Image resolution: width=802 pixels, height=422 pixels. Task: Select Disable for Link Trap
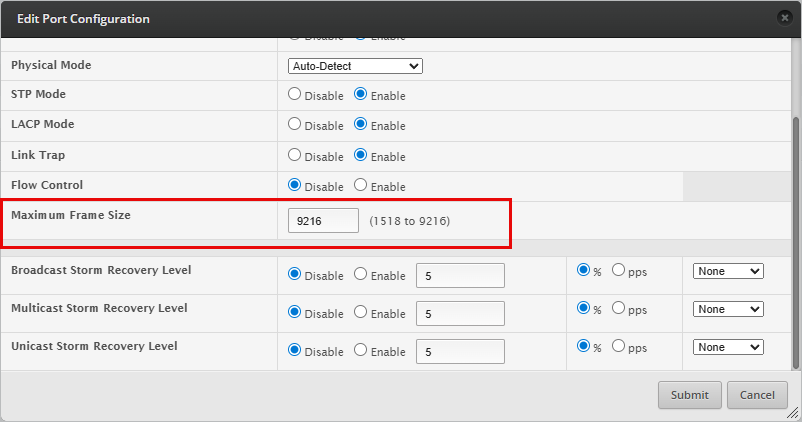[294, 154]
